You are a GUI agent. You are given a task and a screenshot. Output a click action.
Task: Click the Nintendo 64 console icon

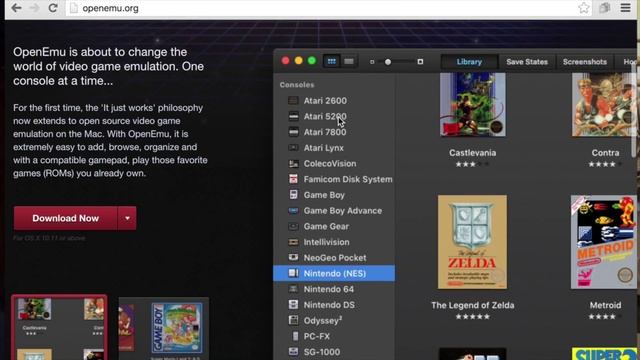293,289
